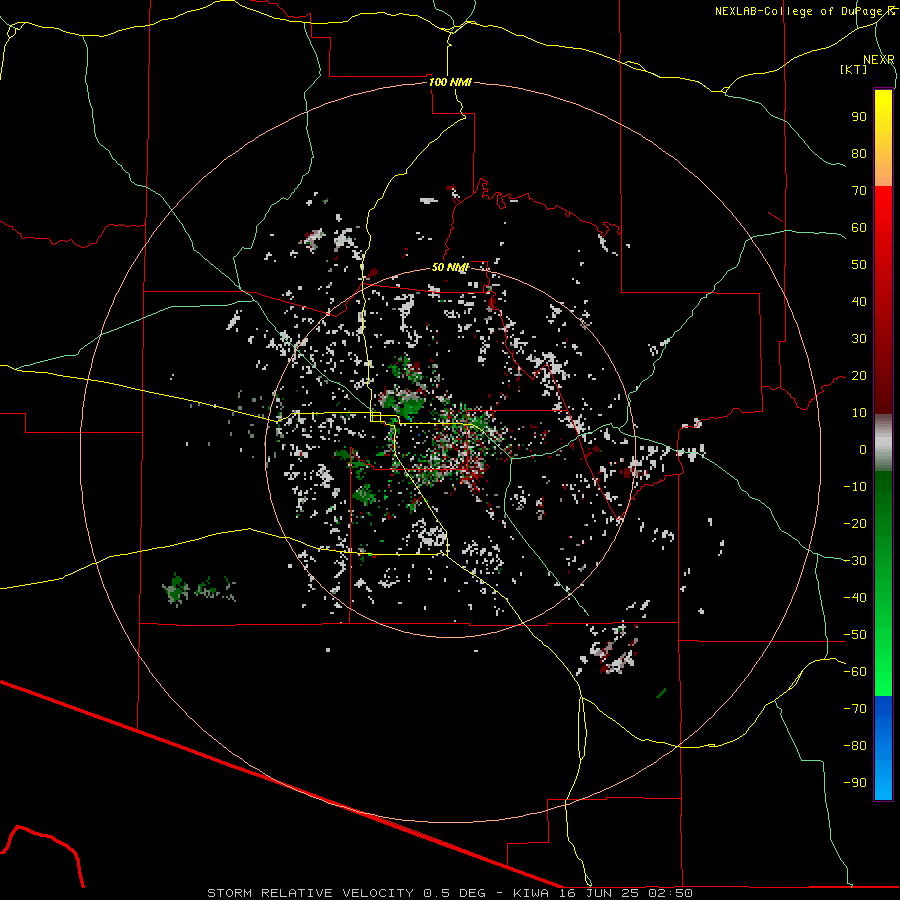Viewport: 900px width, 900px height.
Task: Click the Storm Relative Velocity caption text
Action: coord(450,893)
